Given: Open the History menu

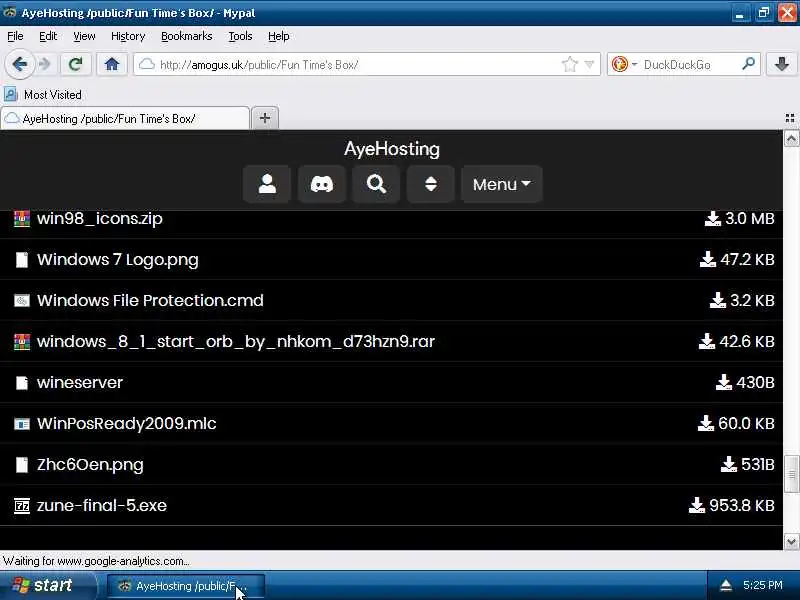Looking at the screenshot, I should (128, 36).
